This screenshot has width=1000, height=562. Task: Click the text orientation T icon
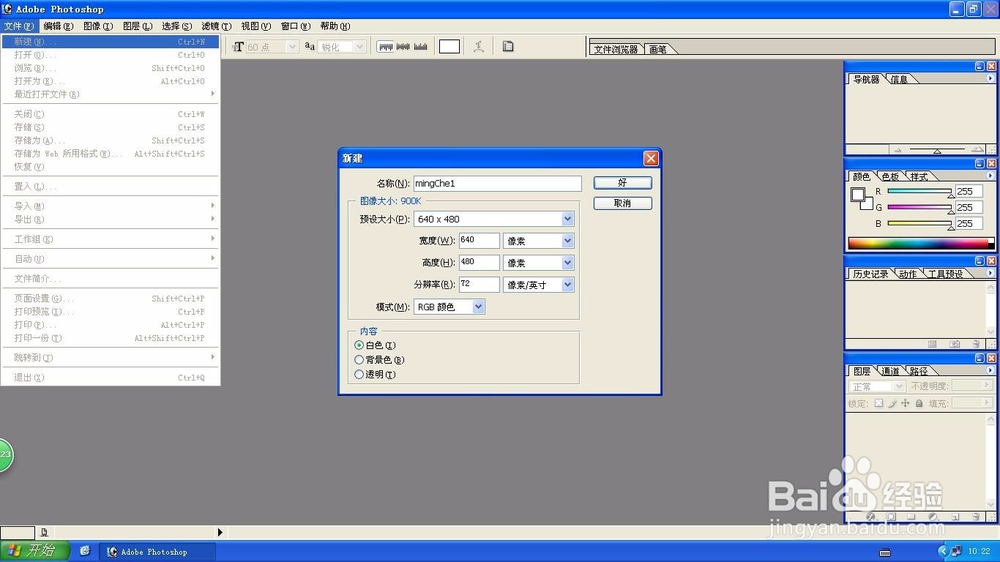[x=238, y=47]
